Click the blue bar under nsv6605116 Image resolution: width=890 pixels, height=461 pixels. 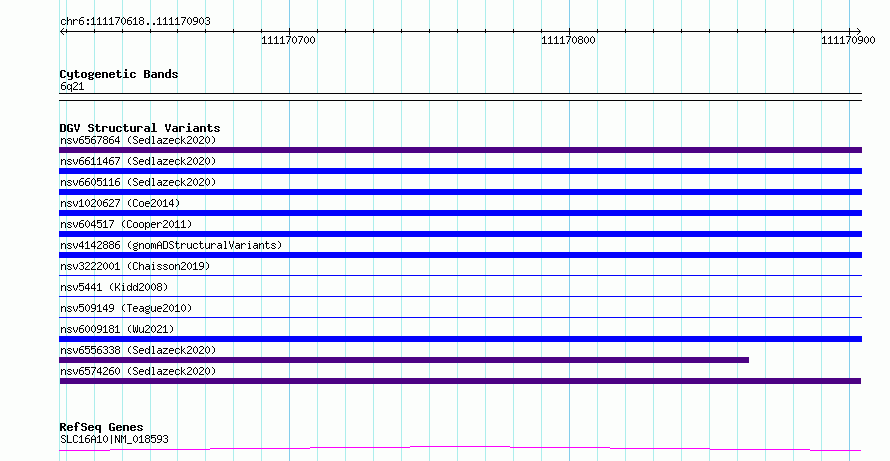click(460, 192)
